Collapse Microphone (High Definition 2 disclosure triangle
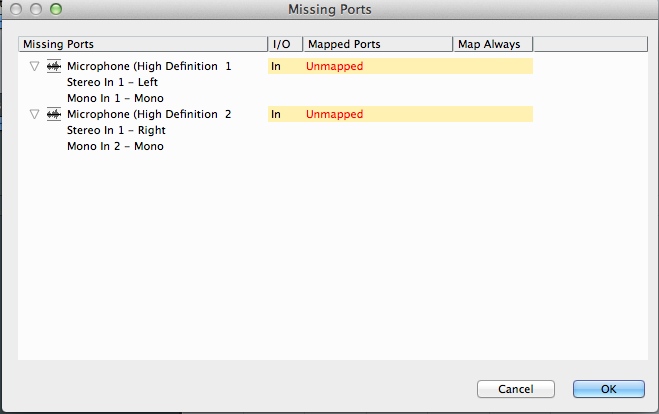659x414 pixels. point(34,114)
